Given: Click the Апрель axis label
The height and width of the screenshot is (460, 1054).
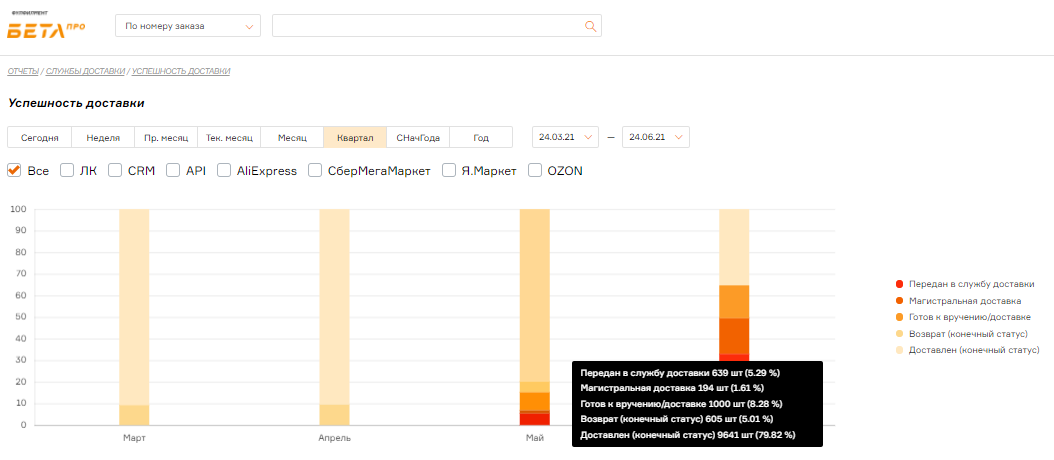Looking at the screenshot, I should (334, 438).
